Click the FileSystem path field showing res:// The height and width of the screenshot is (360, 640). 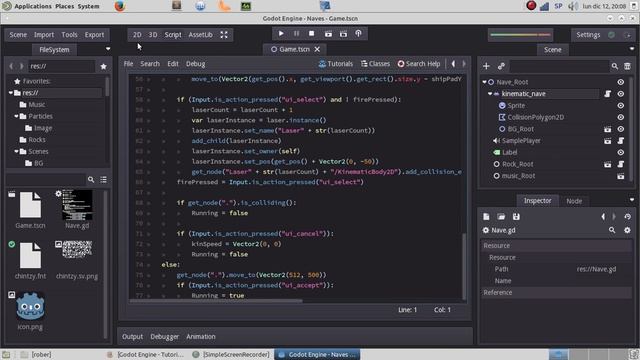pyautogui.click(x=61, y=66)
